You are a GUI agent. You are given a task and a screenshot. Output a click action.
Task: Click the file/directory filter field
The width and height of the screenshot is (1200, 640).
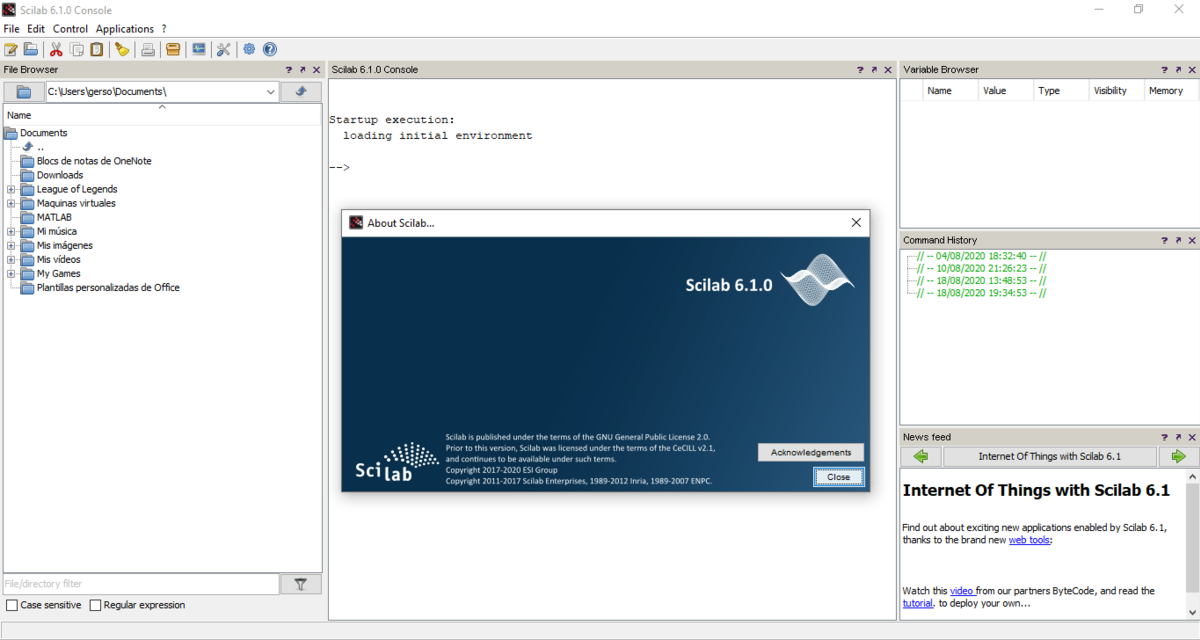point(141,584)
